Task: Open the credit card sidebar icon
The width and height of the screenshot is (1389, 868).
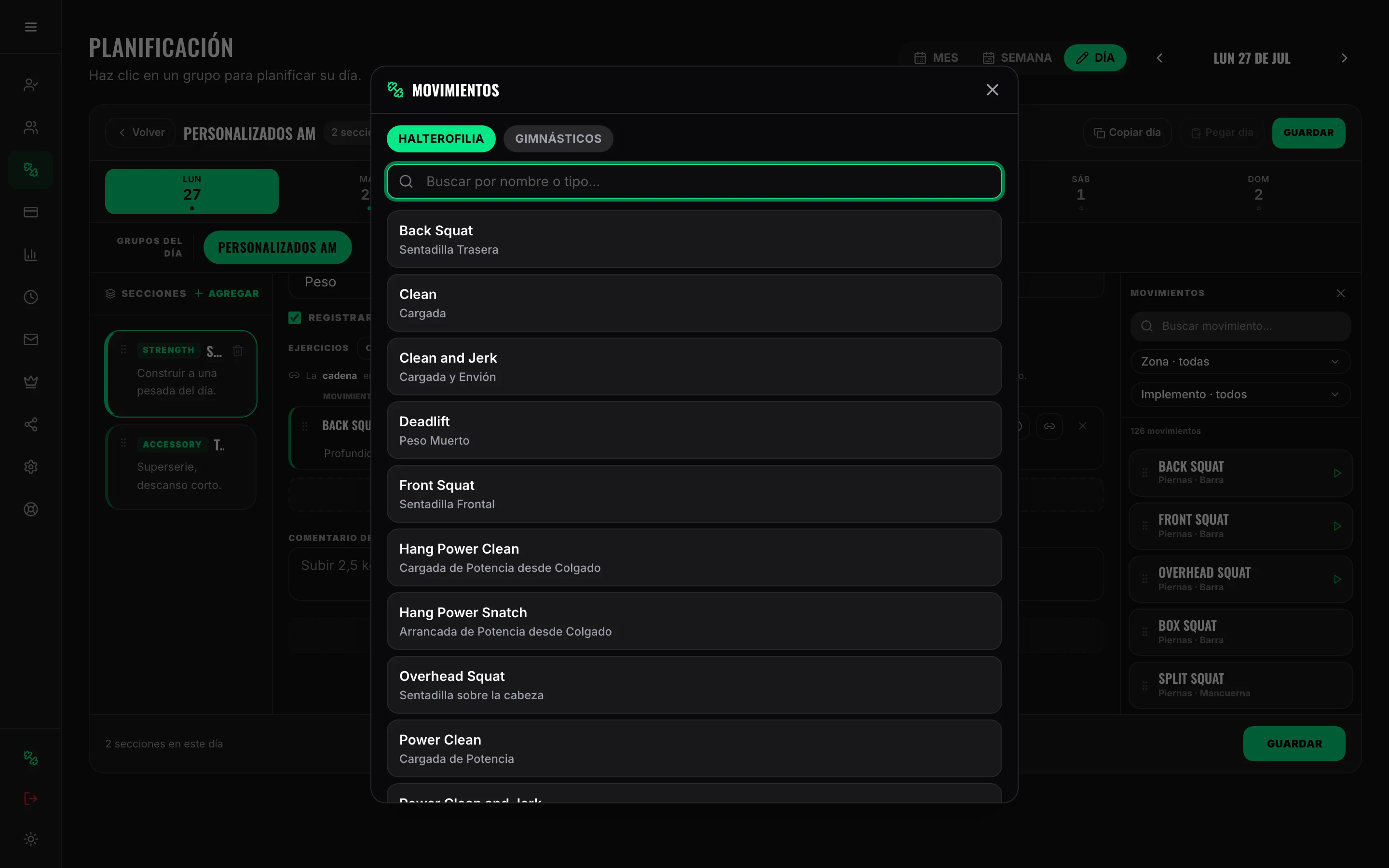Action: (x=31, y=212)
